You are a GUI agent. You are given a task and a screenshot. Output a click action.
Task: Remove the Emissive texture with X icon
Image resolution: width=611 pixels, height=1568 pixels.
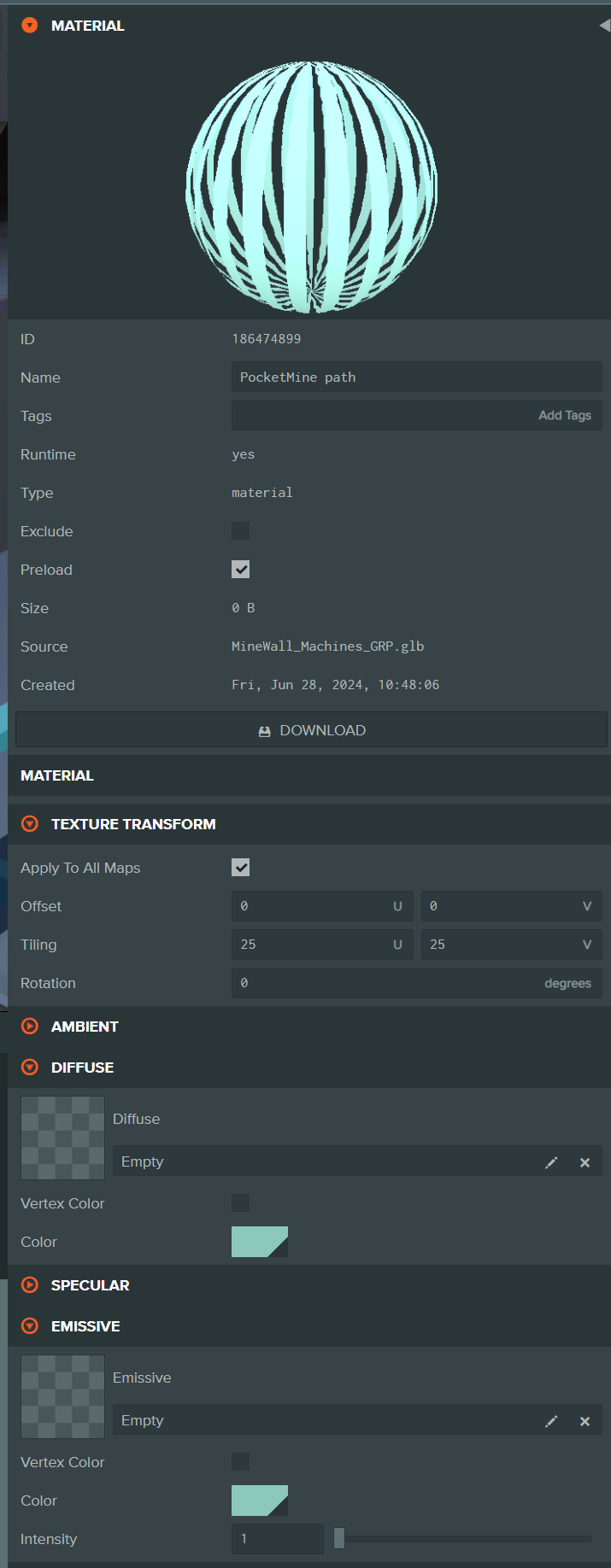click(585, 1421)
